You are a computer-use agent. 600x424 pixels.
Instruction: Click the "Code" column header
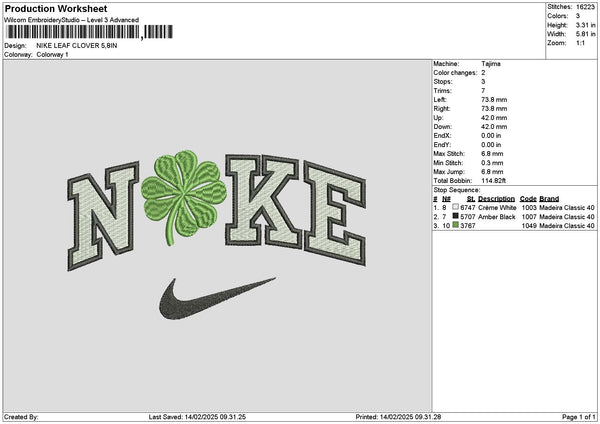pyautogui.click(x=528, y=199)
